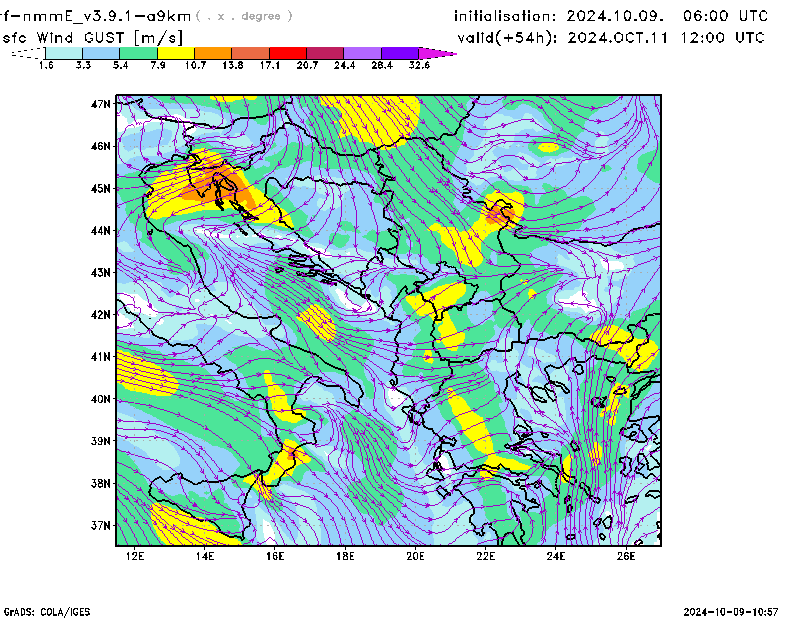This screenshot has height=618, width=800.
Task: Click the 38N latitude label
Action: [x=101, y=483]
